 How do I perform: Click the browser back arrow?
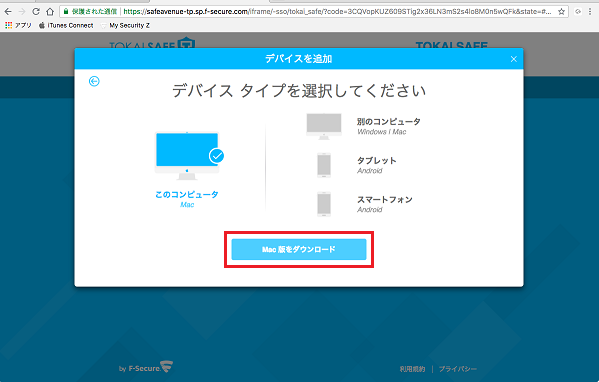8,12
